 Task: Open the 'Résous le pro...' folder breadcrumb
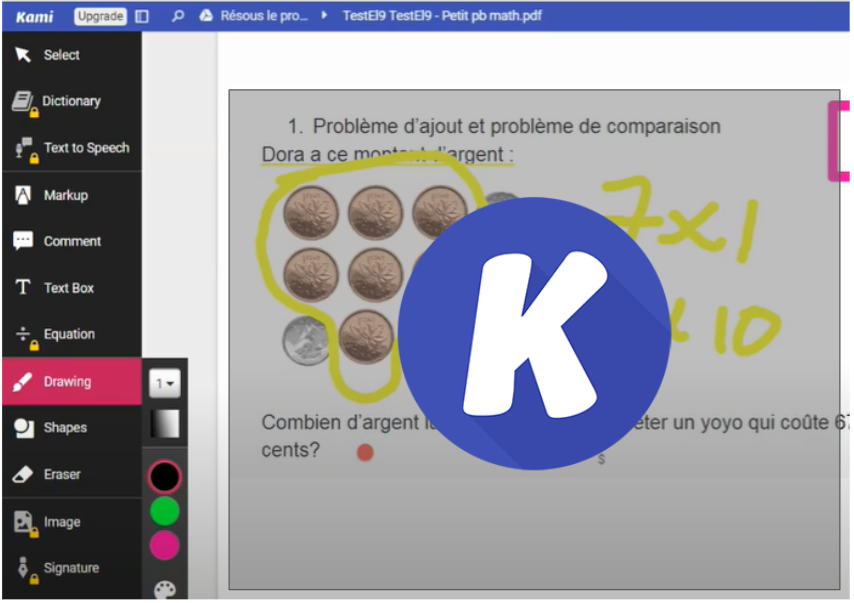pos(264,16)
